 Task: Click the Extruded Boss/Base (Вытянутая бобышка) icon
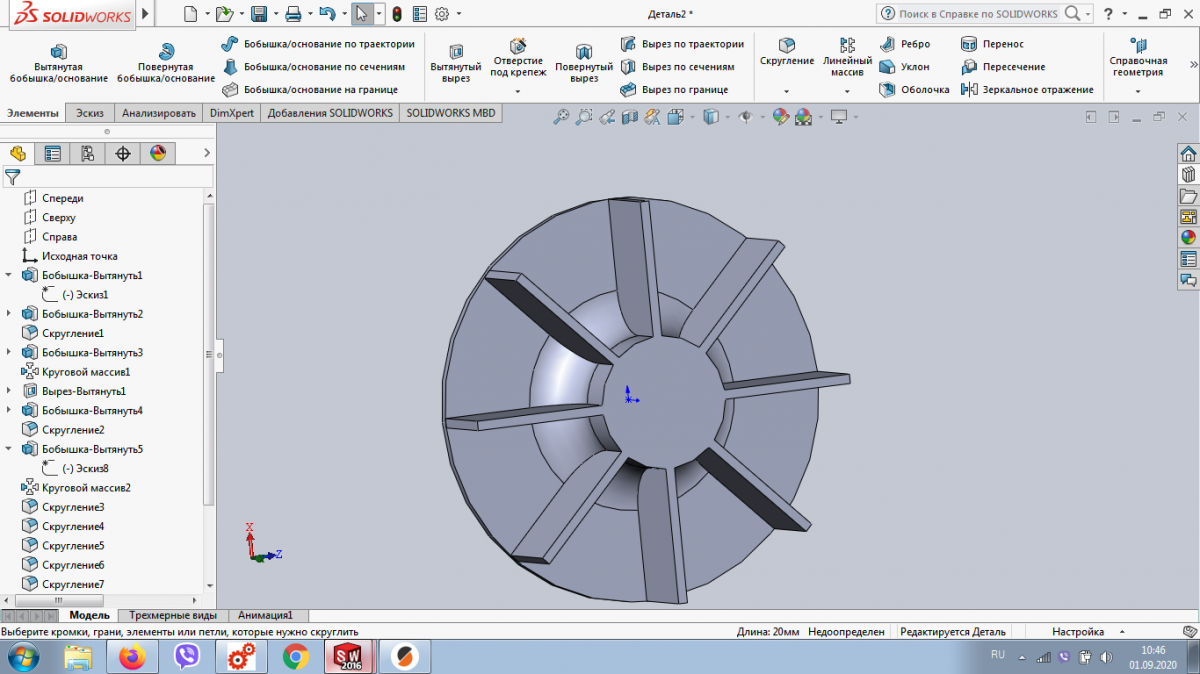click(58, 52)
